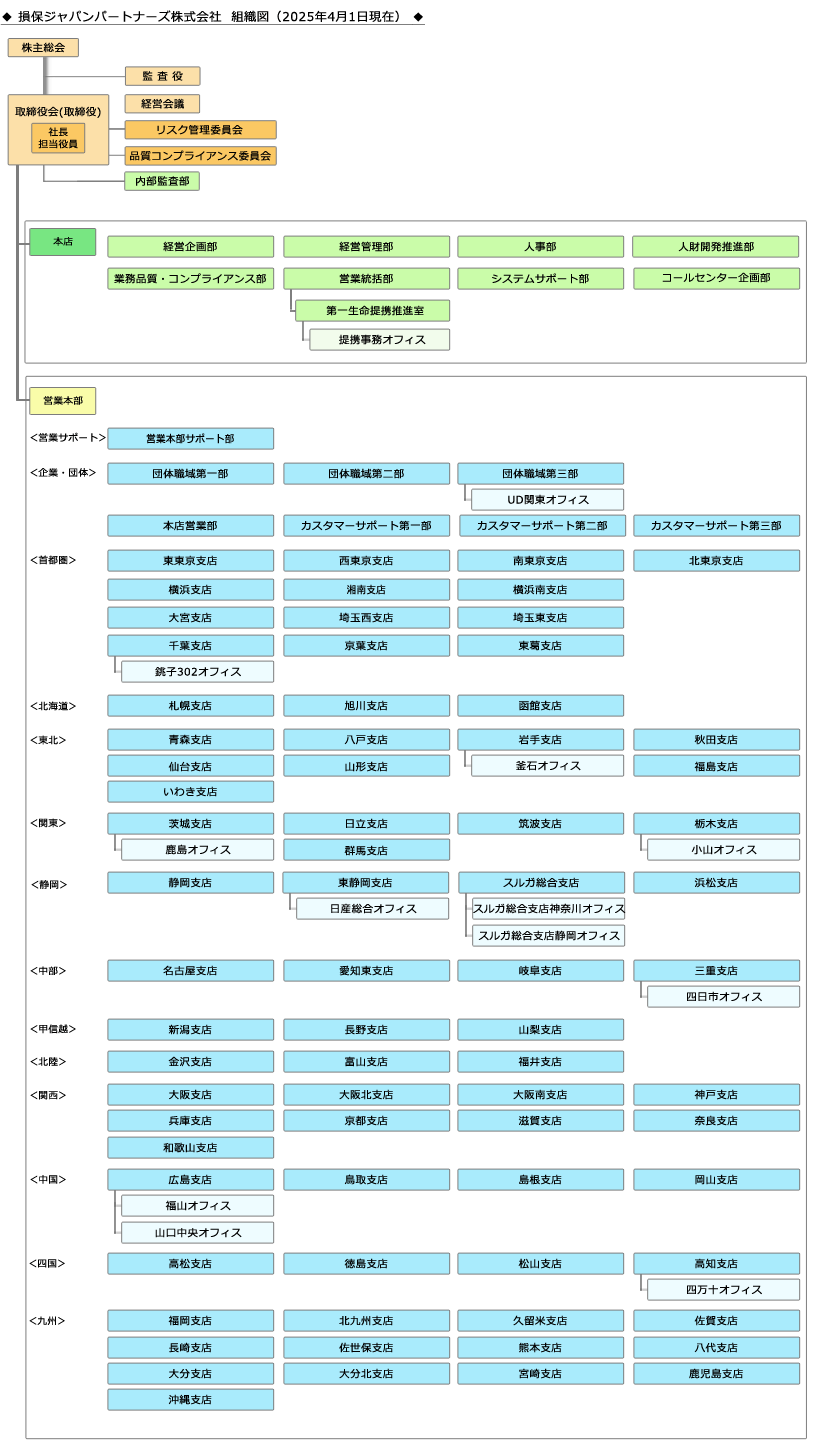Open the 福山オフィス box

click(x=198, y=1206)
